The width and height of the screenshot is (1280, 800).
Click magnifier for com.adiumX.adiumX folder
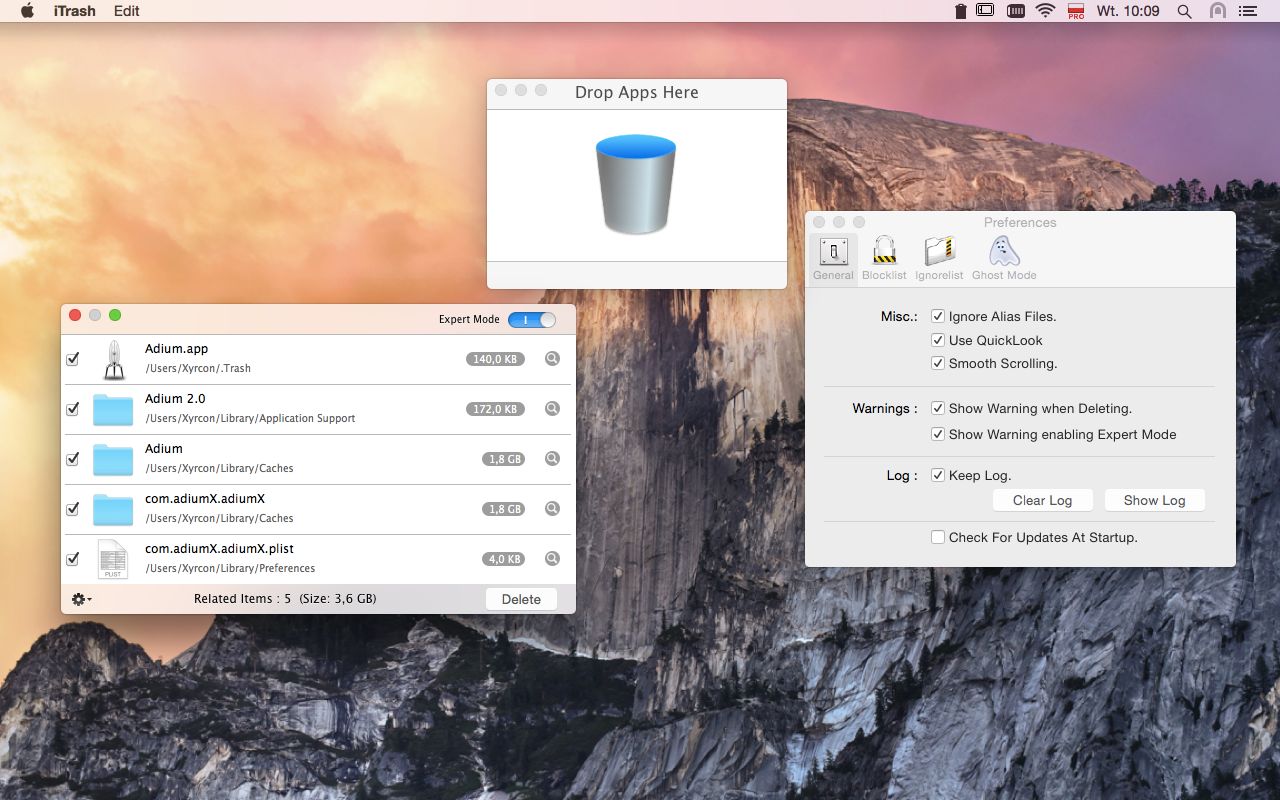(552, 509)
